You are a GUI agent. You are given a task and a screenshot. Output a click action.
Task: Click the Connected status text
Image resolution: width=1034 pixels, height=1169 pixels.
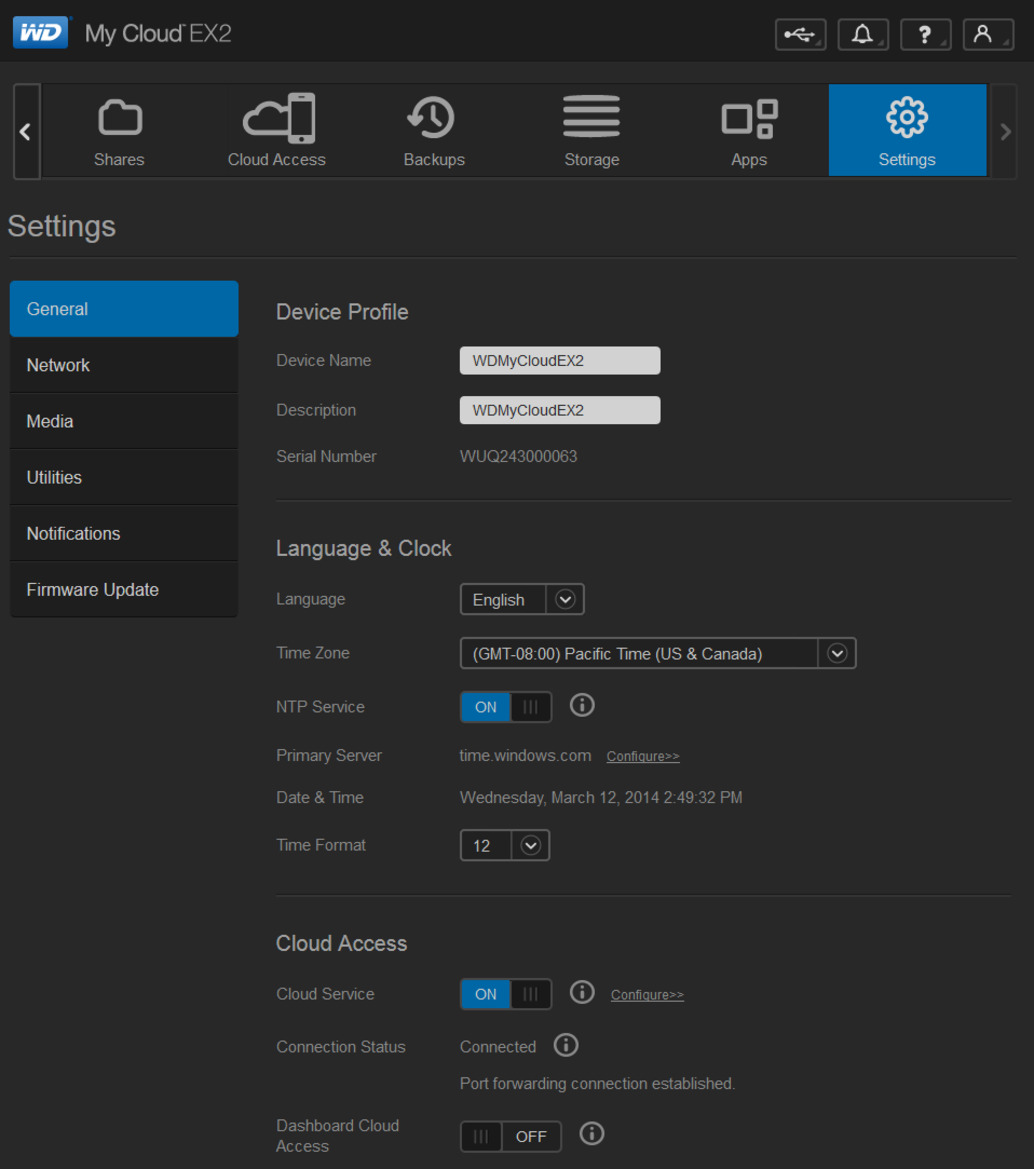(498, 1047)
